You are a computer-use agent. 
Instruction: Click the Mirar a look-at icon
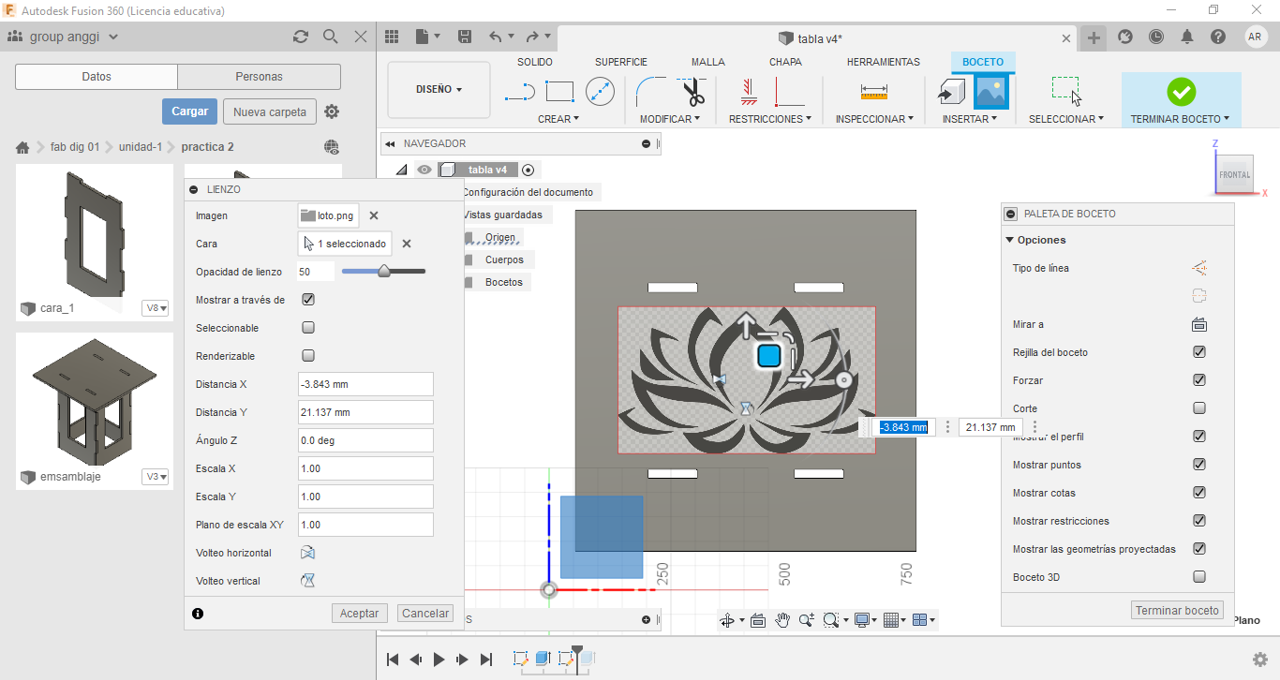click(x=1199, y=324)
